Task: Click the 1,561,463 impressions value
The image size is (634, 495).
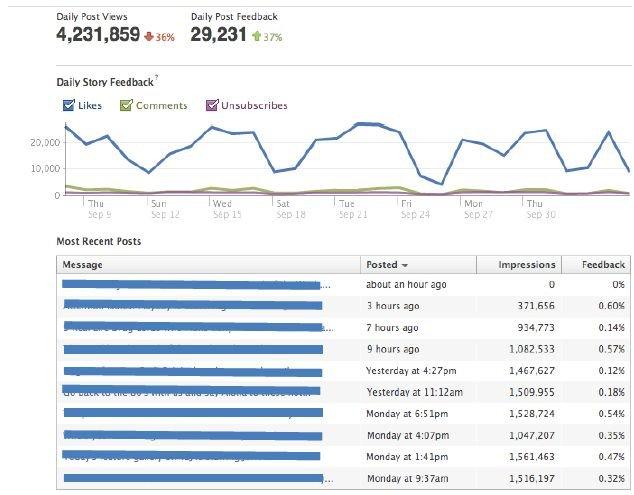Action: point(532,457)
